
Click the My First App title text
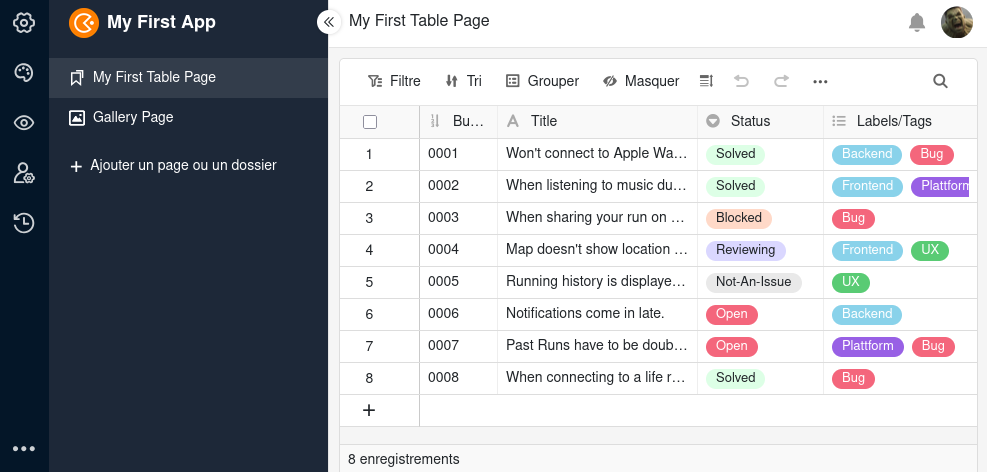tap(161, 23)
